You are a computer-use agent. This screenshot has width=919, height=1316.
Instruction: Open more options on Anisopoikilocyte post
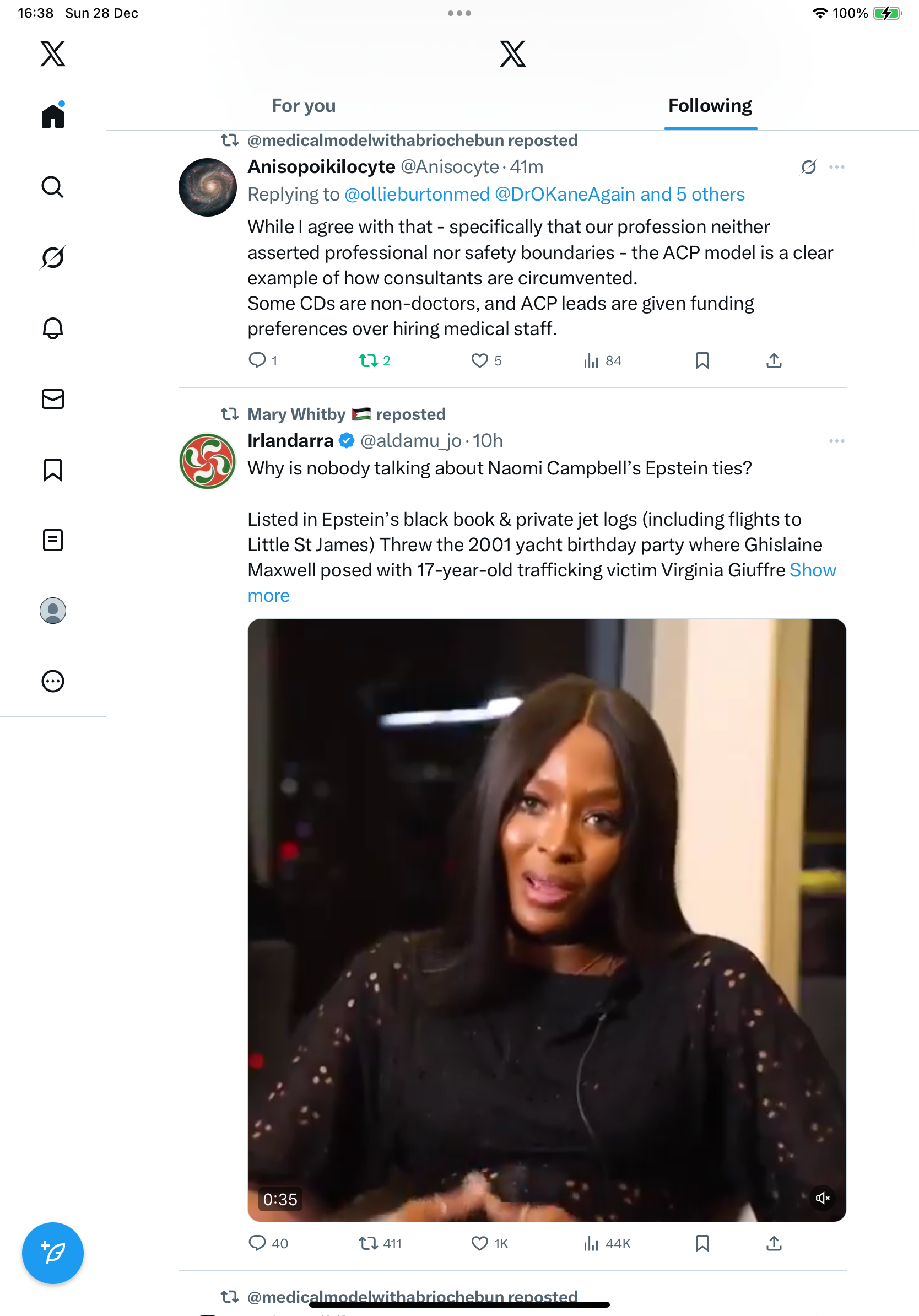click(x=836, y=167)
